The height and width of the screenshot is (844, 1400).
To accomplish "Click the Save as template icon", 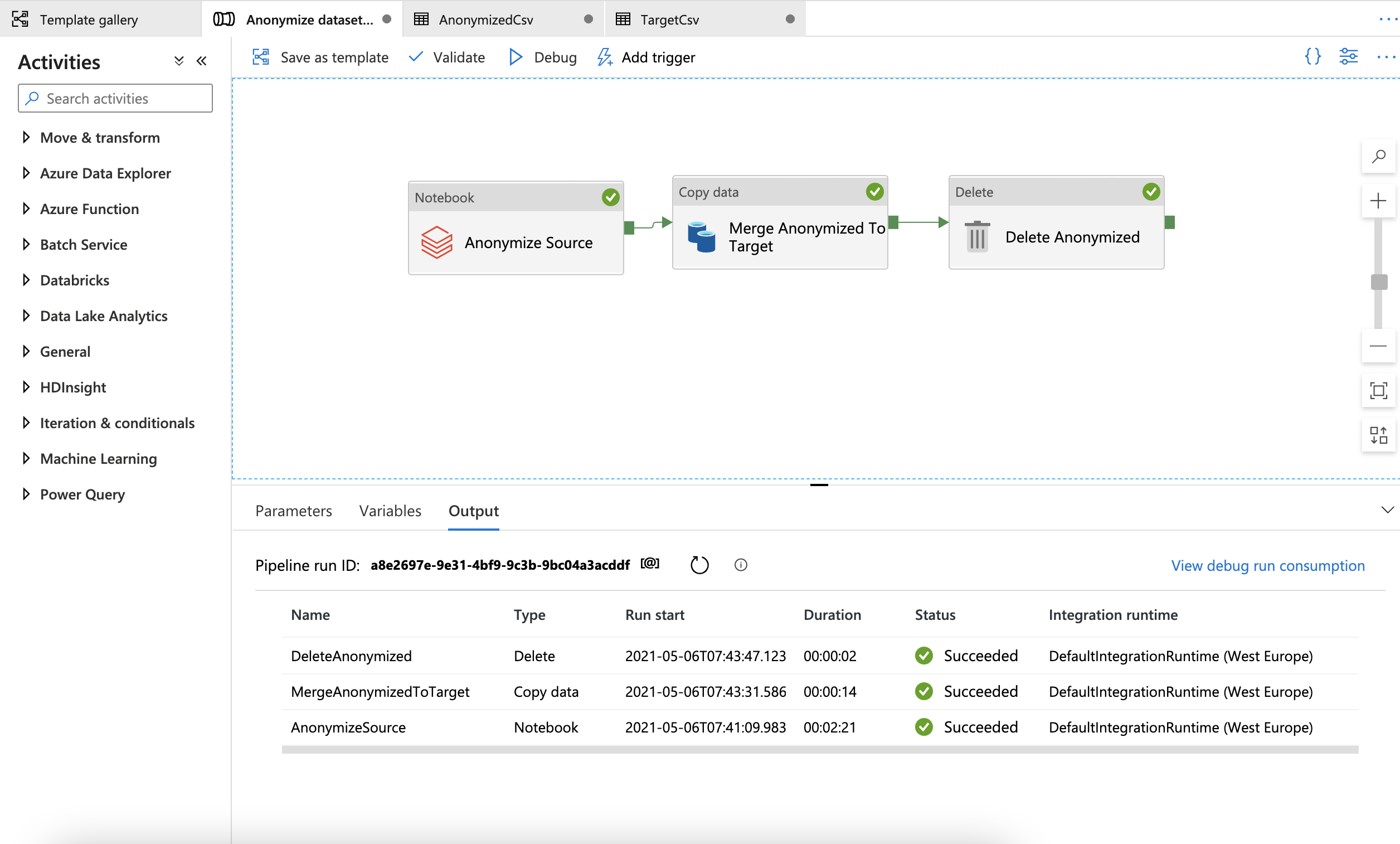I will pyautogui.click(x=261, y=57).
